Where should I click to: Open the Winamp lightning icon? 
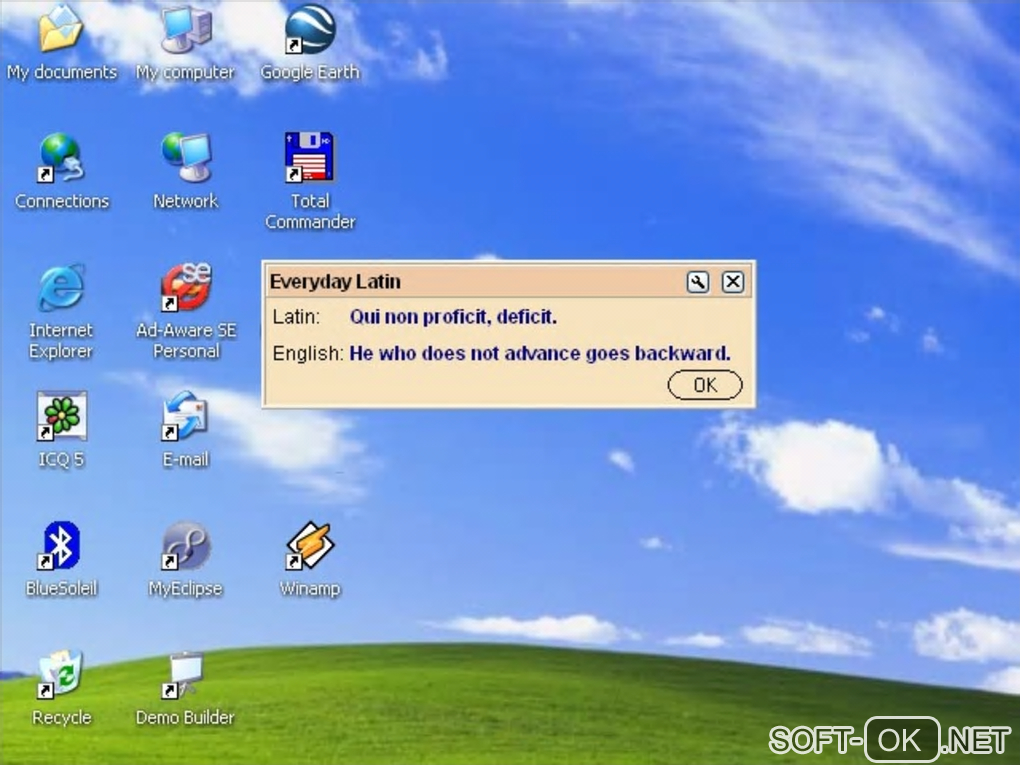(x=310, y=545)
